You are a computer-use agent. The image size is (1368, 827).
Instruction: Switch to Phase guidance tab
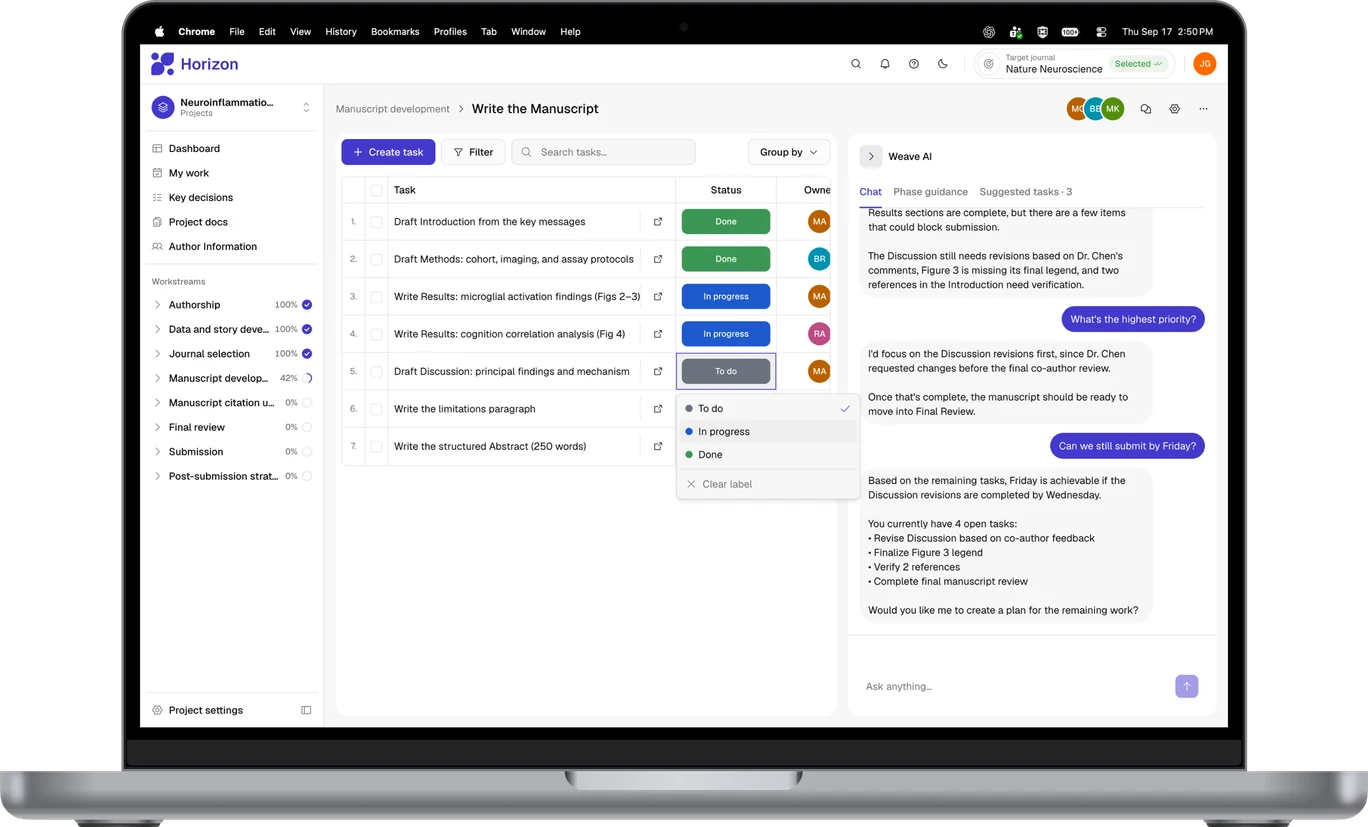tap(930, 192)
